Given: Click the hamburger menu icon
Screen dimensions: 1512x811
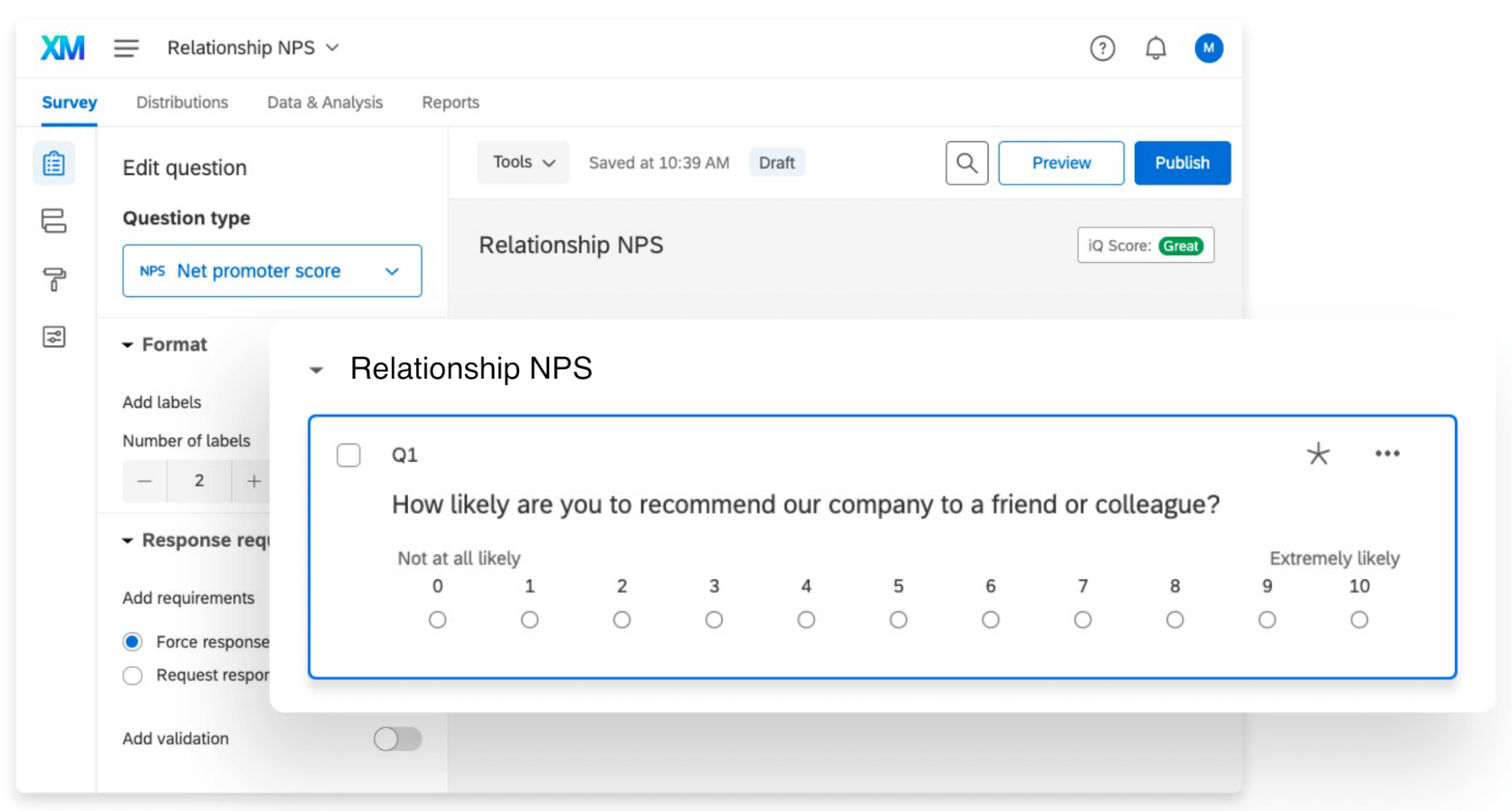Looking at the screenshot, I should (x=125, y=47).
